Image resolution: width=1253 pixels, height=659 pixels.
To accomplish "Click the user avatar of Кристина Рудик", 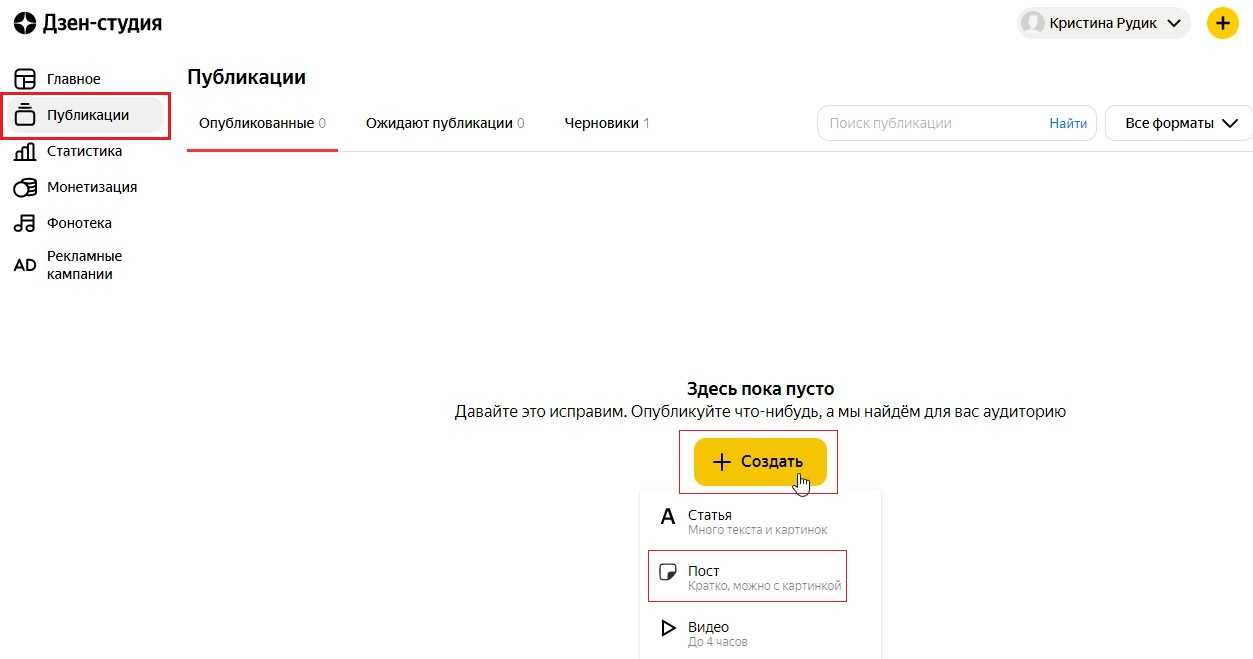I will pos(1033,23).
